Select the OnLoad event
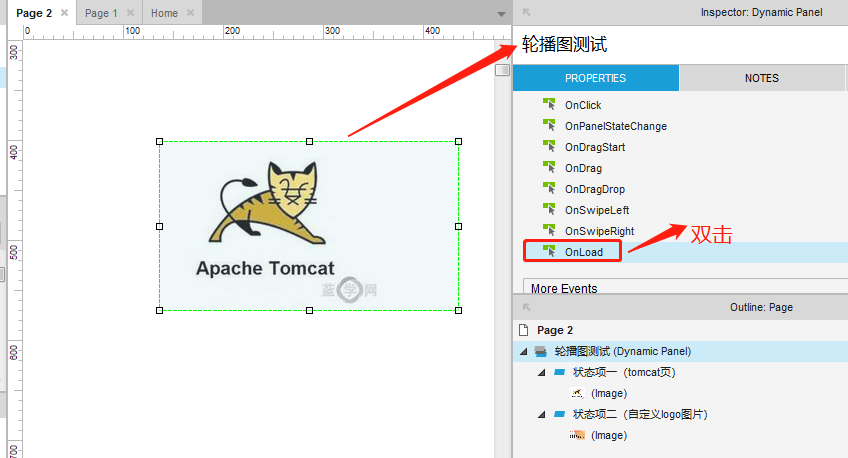 coord(584,252)
